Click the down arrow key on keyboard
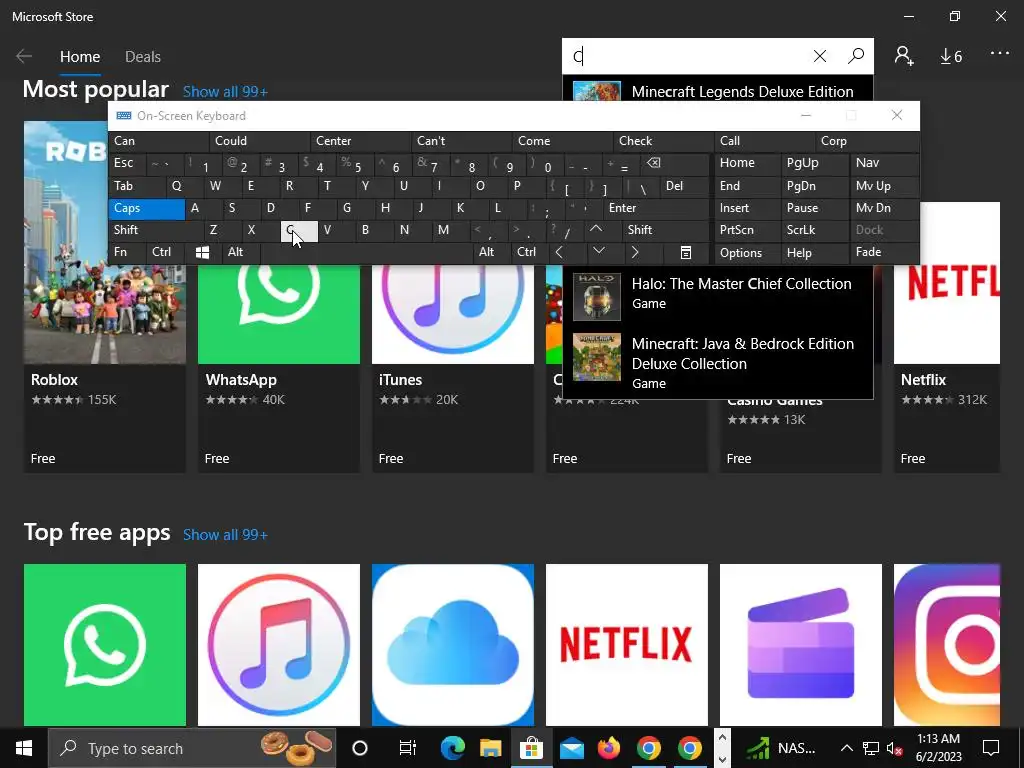Viewport: 1024px width, 768px height. 599,252
